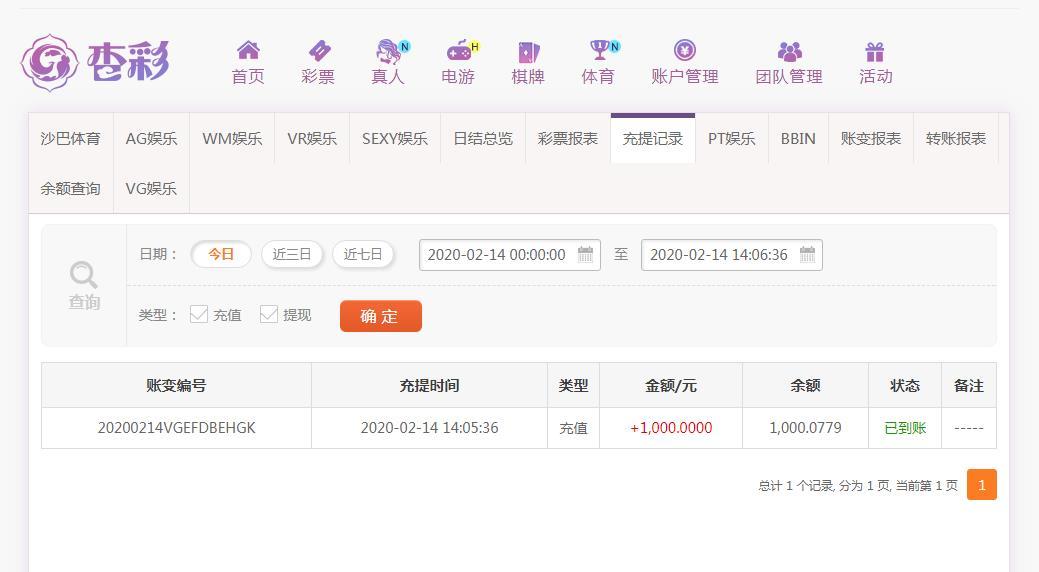Click the 查询 magnifier icon
This screenshot has width=1039, height=572.
[x=83, y=274]
